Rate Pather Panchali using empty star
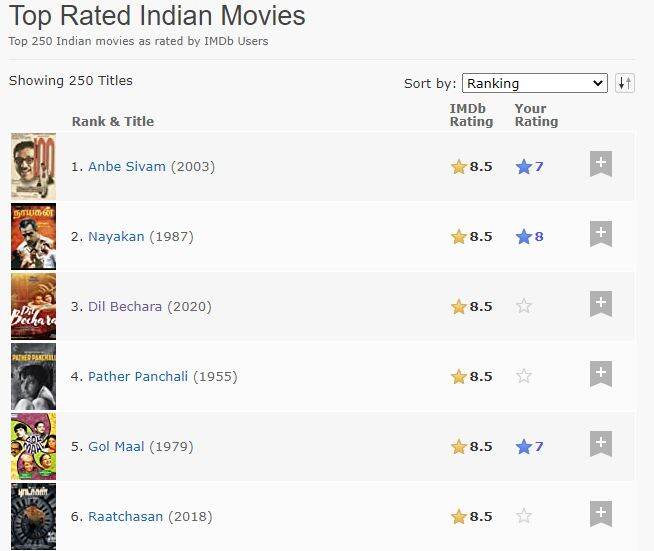Viewport: 654px width, 551px height. (x=524, y=376)
